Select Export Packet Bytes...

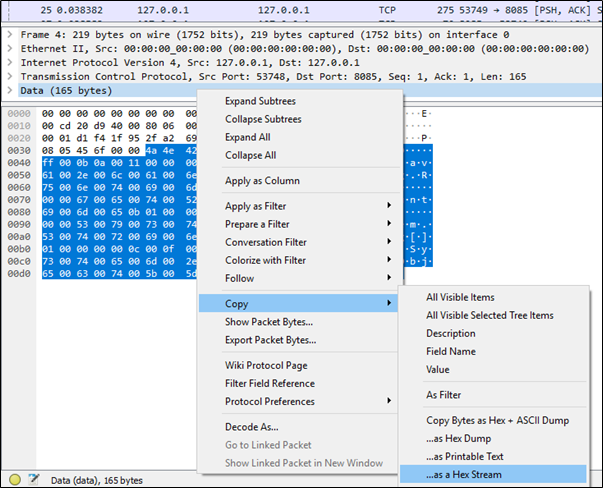point(270,340)
